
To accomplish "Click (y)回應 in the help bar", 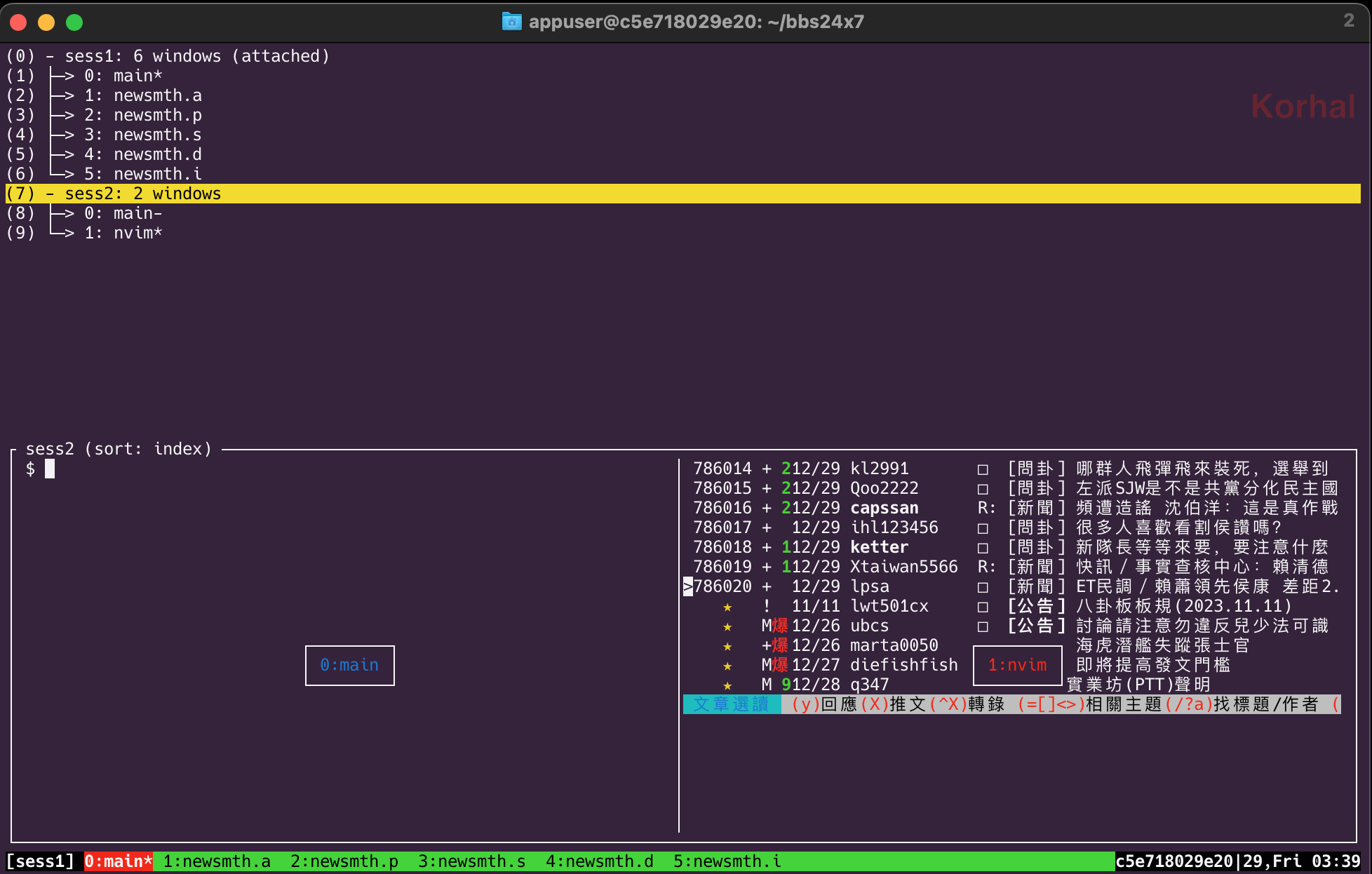I will pyautogui.click(x=825, y=704).
